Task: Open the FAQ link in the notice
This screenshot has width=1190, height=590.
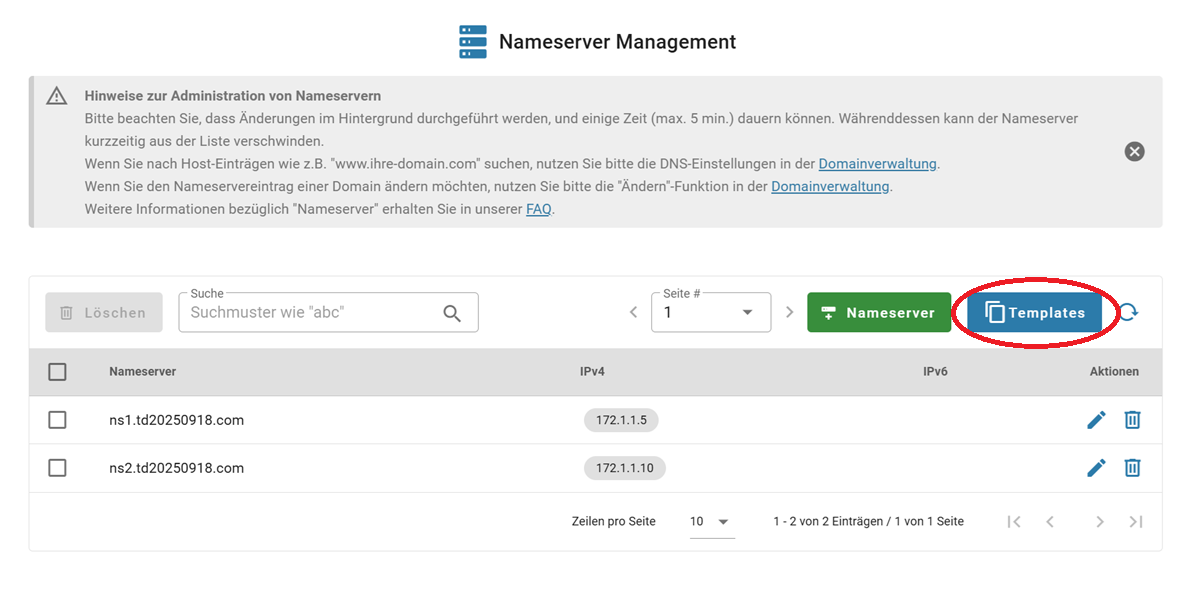Action: [539, 209]
